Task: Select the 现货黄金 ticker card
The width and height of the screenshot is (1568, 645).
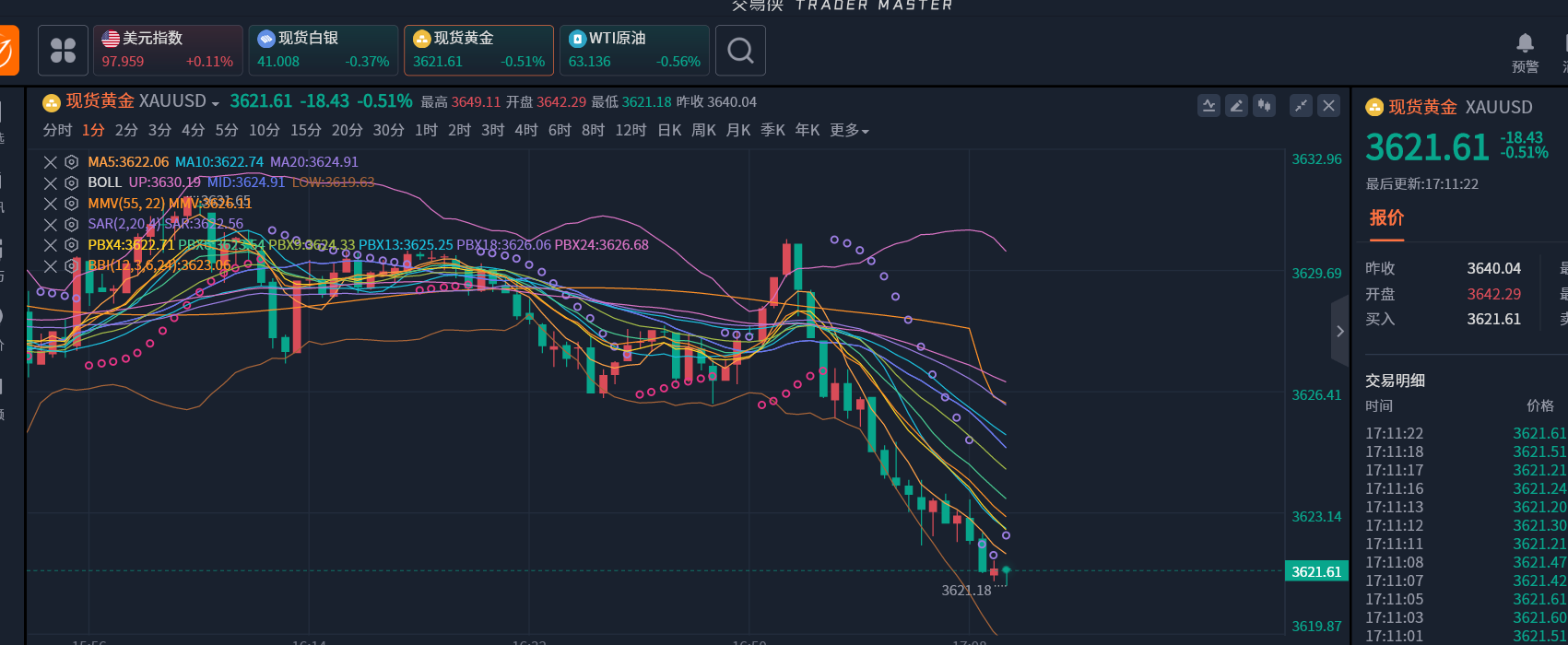Action: (x=479, y=50)
